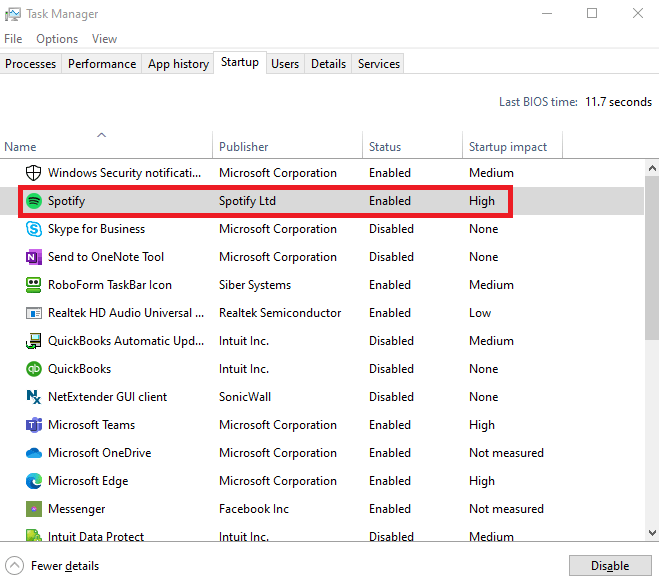Click the Microsoft Teams icon
The height and width of the screenshot is (588, 659).
tap(34, 425)
